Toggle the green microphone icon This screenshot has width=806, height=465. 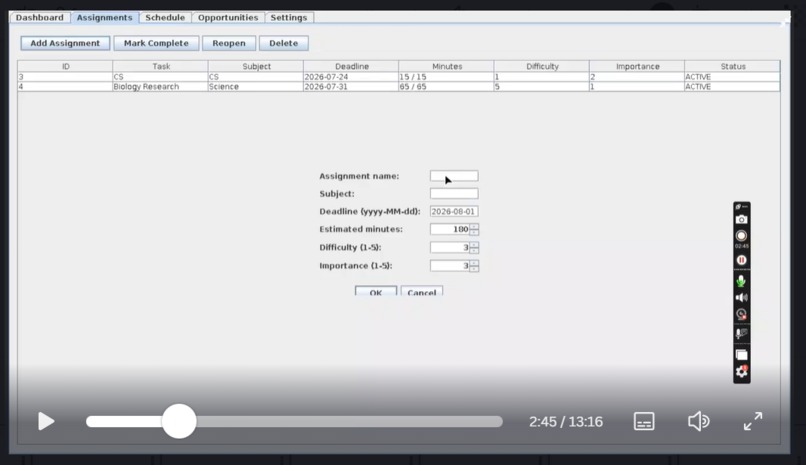pyautogui.click(x=741, y=281)
